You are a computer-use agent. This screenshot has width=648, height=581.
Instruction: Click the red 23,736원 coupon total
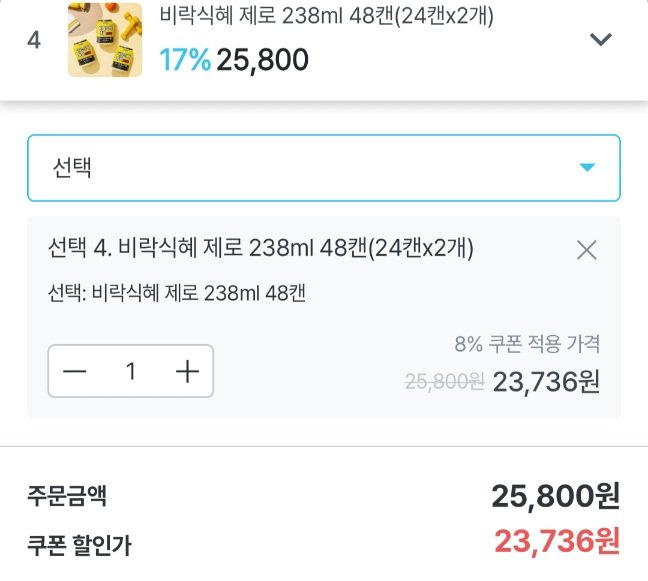(x=557, y=541)
